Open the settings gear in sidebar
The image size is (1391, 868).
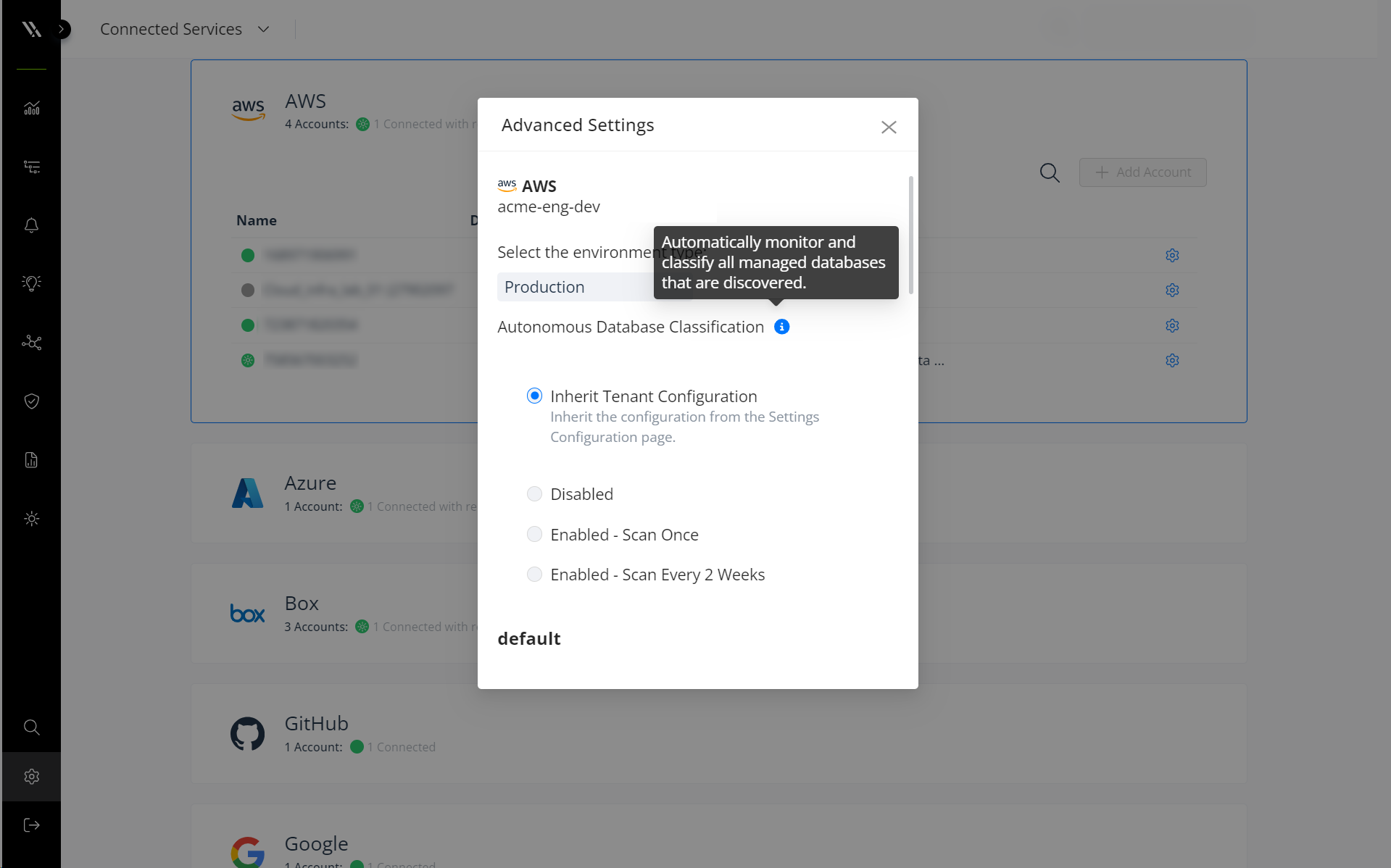point(31,776)
